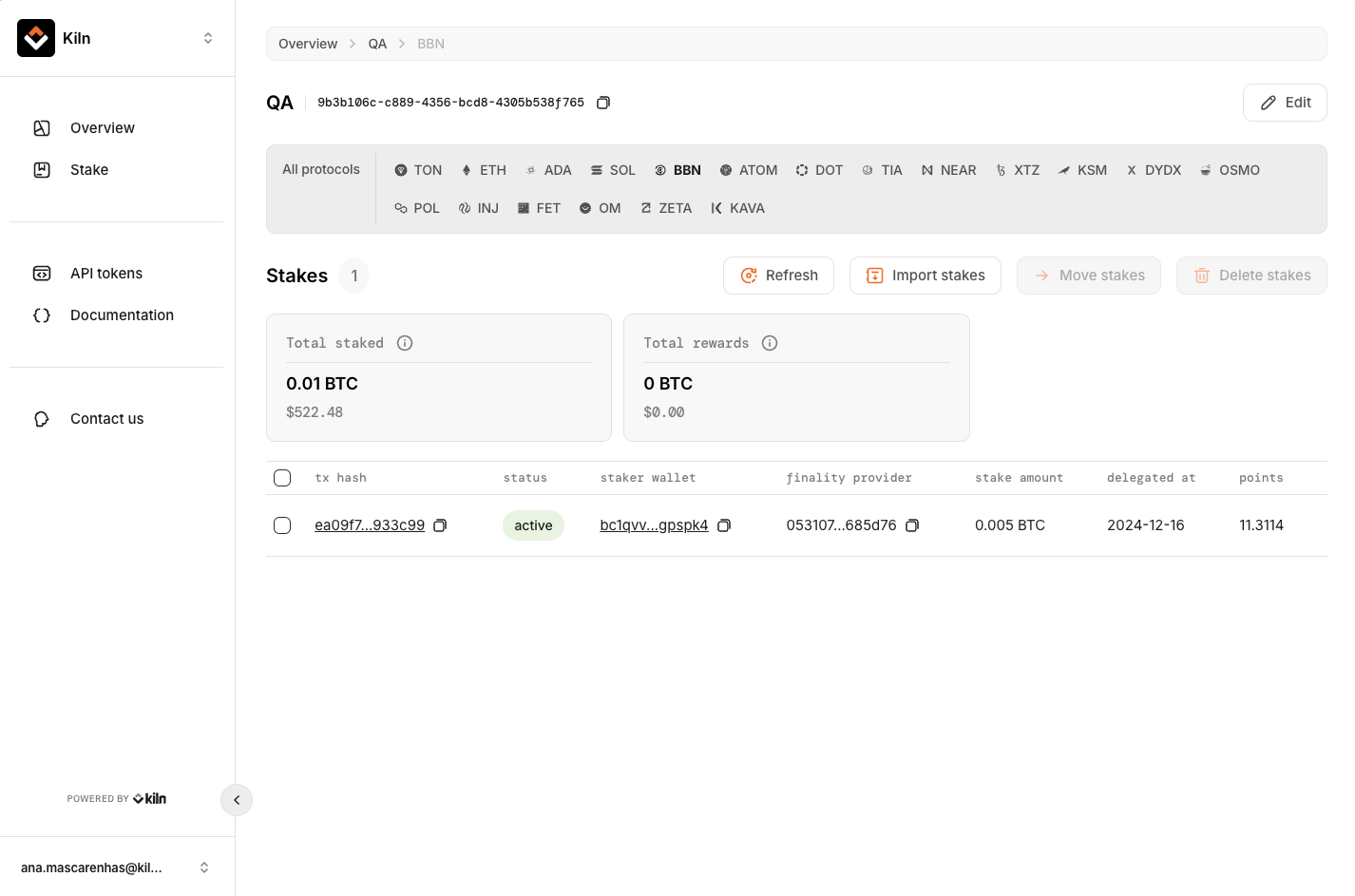Show Total rewards info tooltip icon
The image size is (1355, 896).
coord(770,343)
